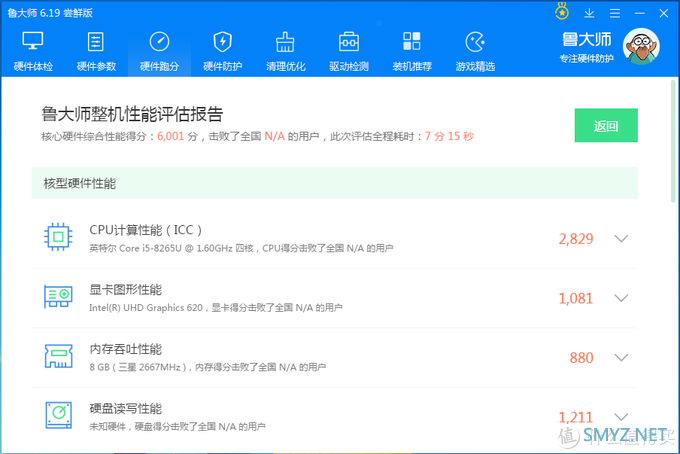The height and width of the screenshot is (454, 680).
Task: Click the graphics score 1,081
Action: coord(575,298)
